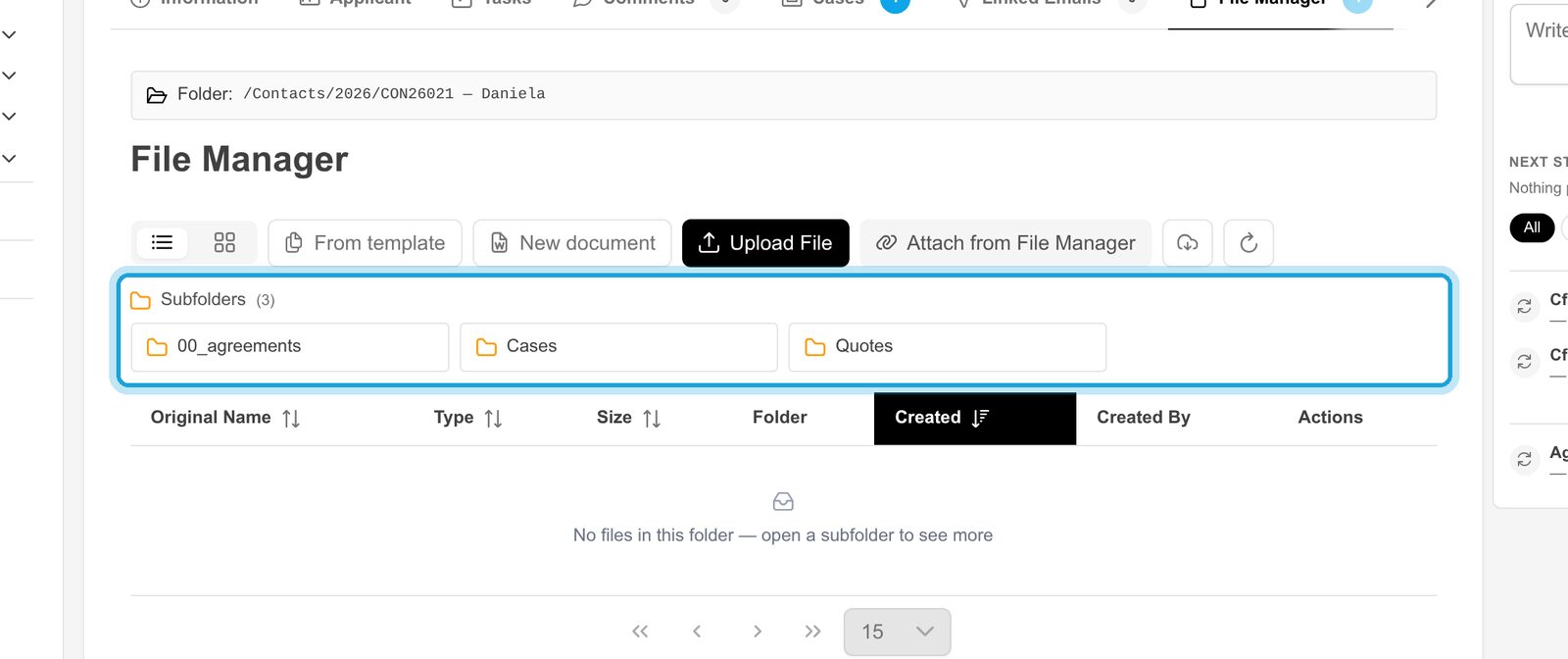This screenshot has height=659, width=1568.
Task: Go to previous page of files
Action: 697,632
